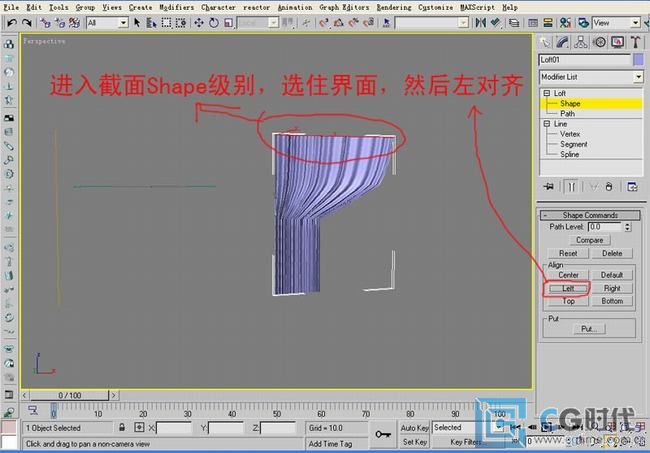Select the Path sub-object level
Image resolution: width=650 pixels, height=453 pixels.
(x=567, y=114)
